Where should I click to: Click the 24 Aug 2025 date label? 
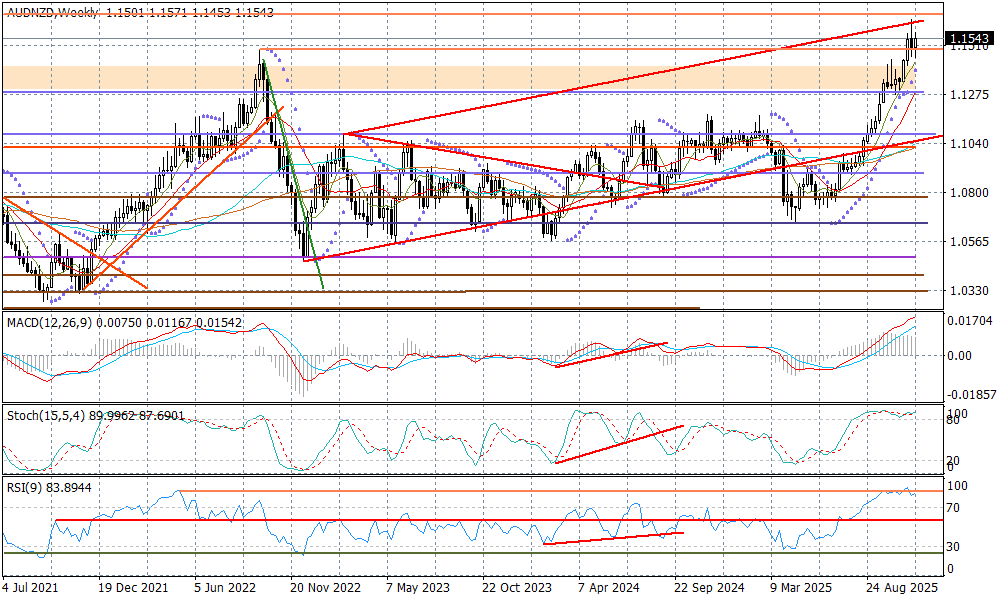900,588
